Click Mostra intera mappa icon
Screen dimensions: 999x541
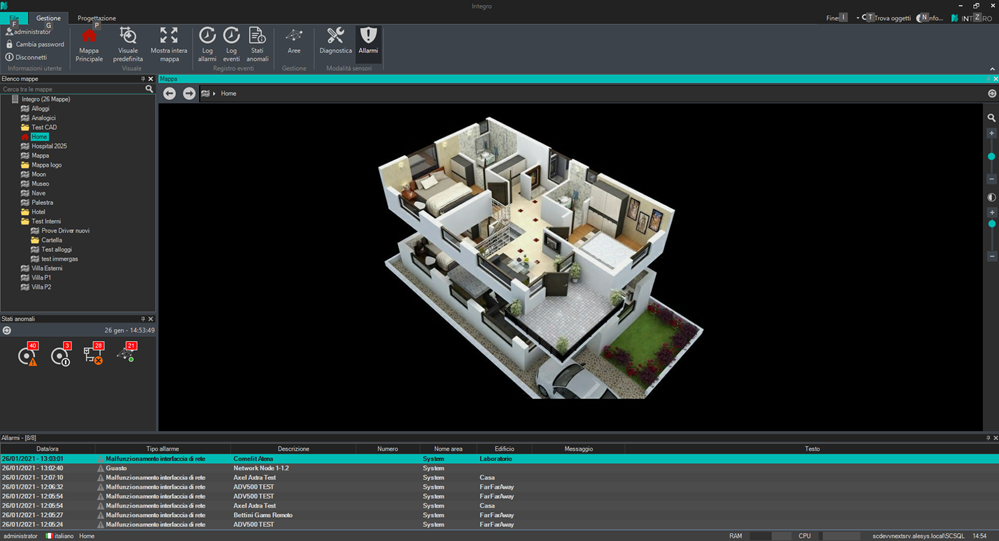tap(169, 36)
